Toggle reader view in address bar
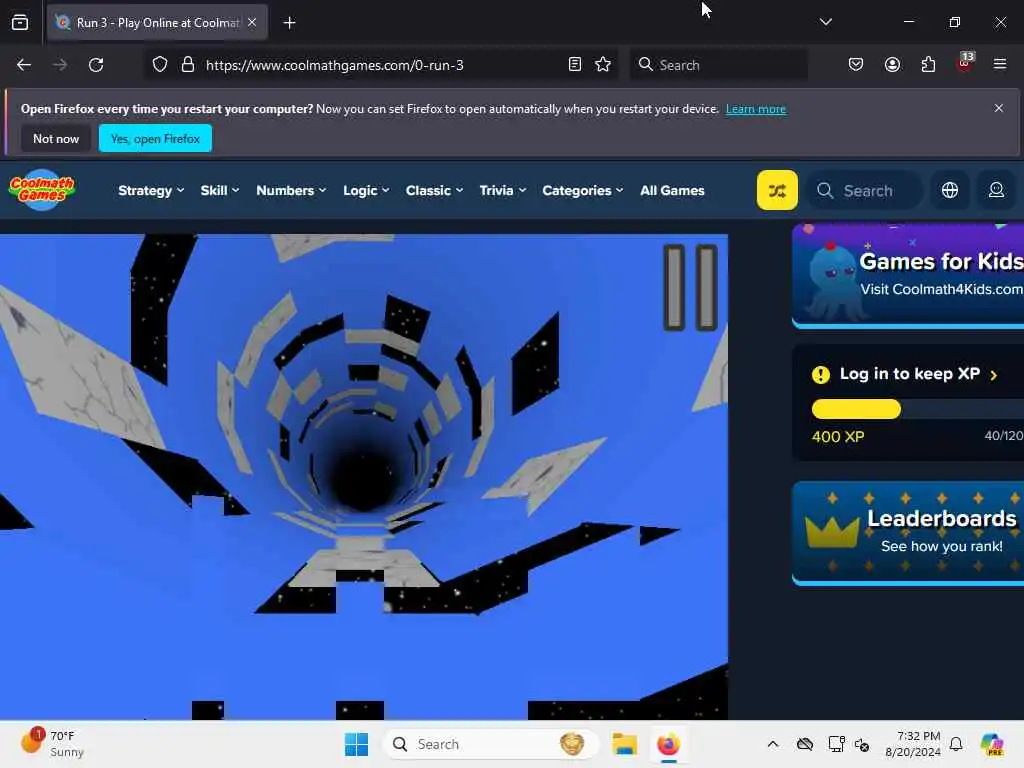The image size is (1024, 768). pos(575,65)
